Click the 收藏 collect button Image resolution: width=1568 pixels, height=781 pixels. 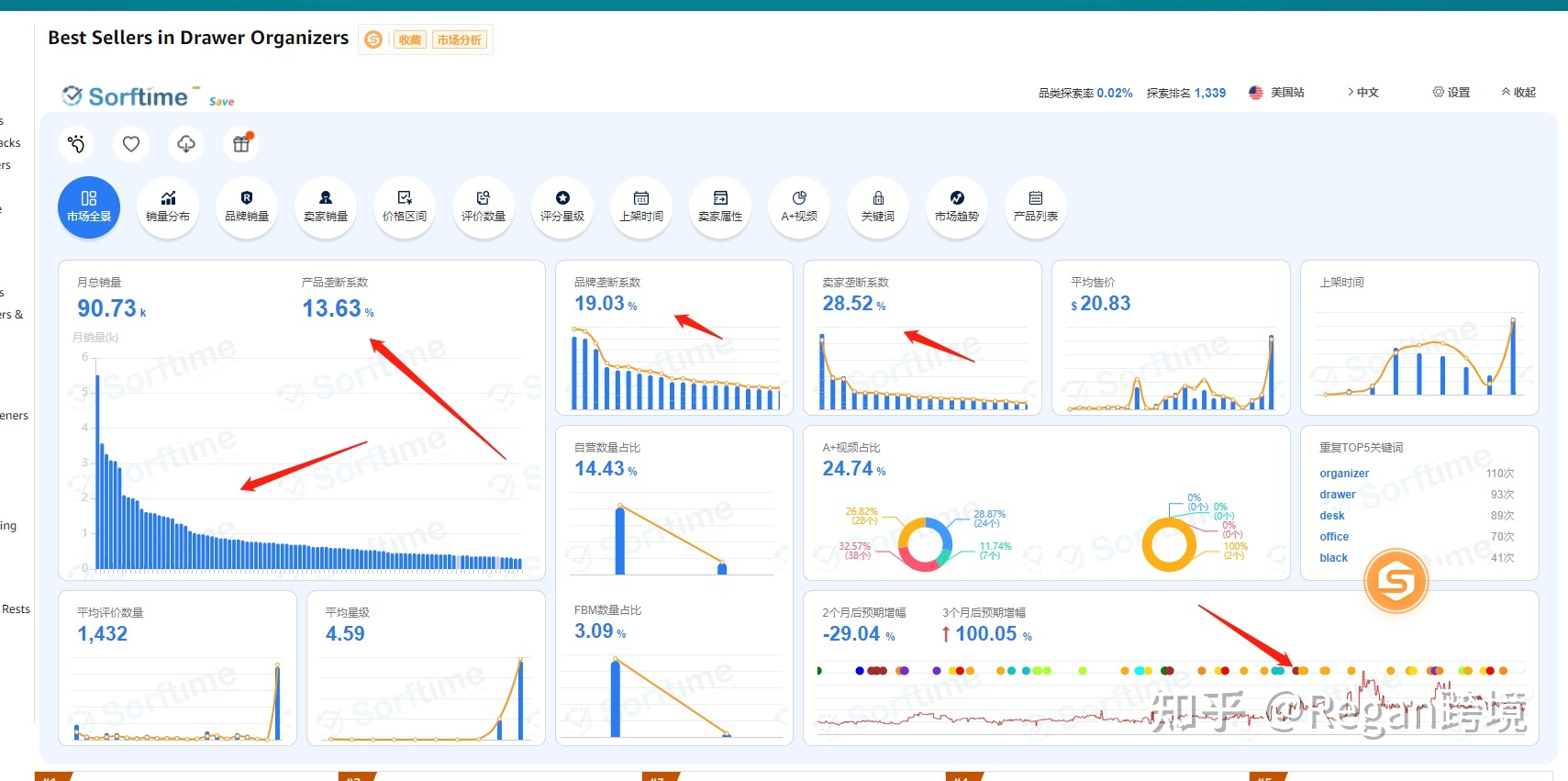pyautogui.click(x=410, y=39)
